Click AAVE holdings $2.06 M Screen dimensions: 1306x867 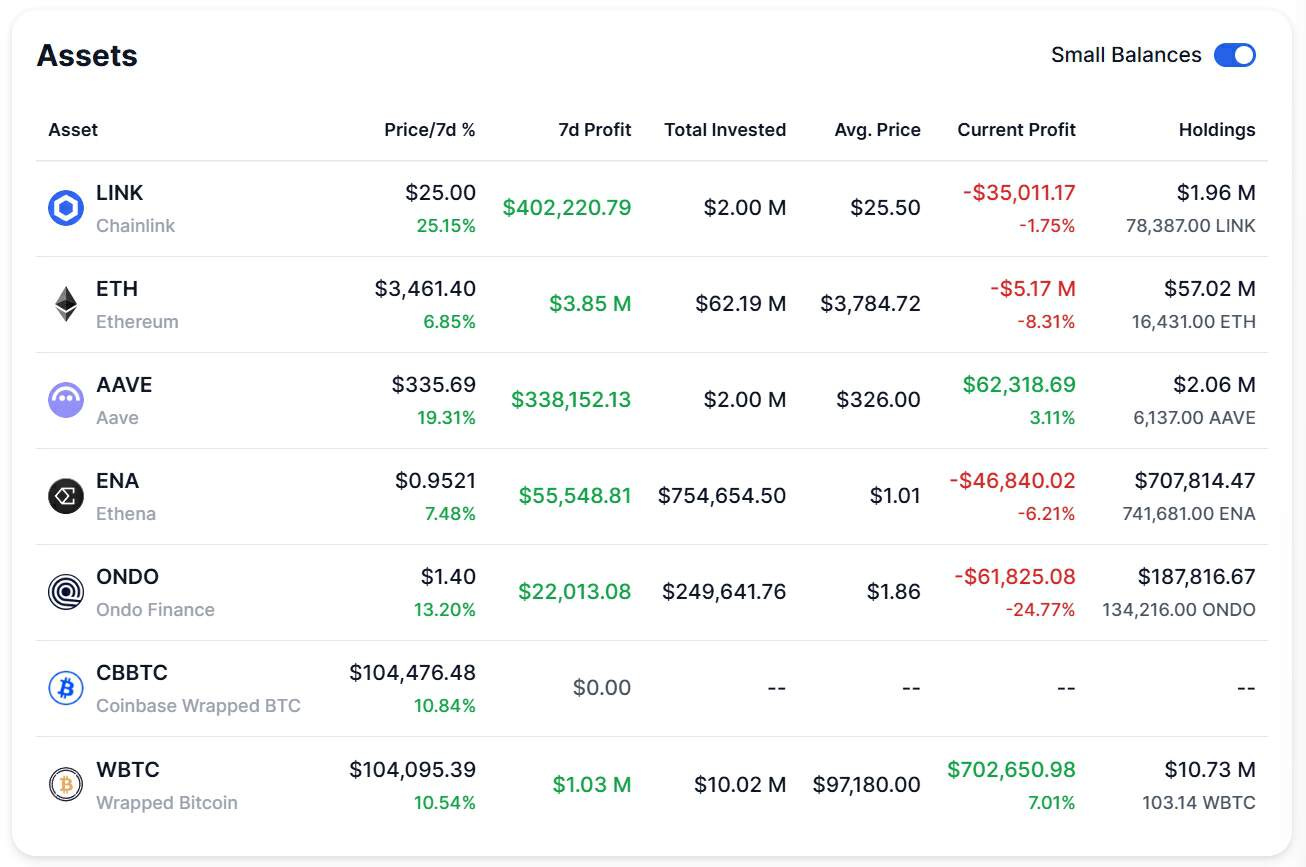tap(1215, 385)
